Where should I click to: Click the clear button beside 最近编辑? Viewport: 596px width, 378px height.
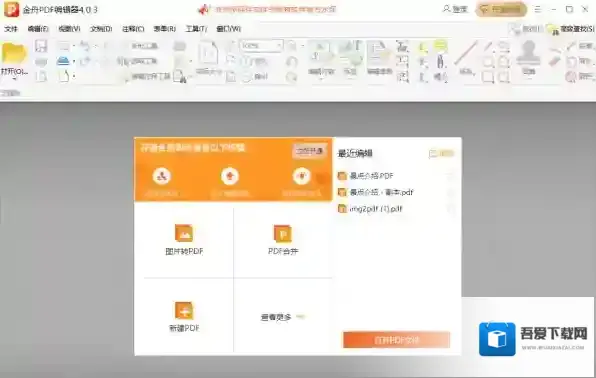coord(441,153)
